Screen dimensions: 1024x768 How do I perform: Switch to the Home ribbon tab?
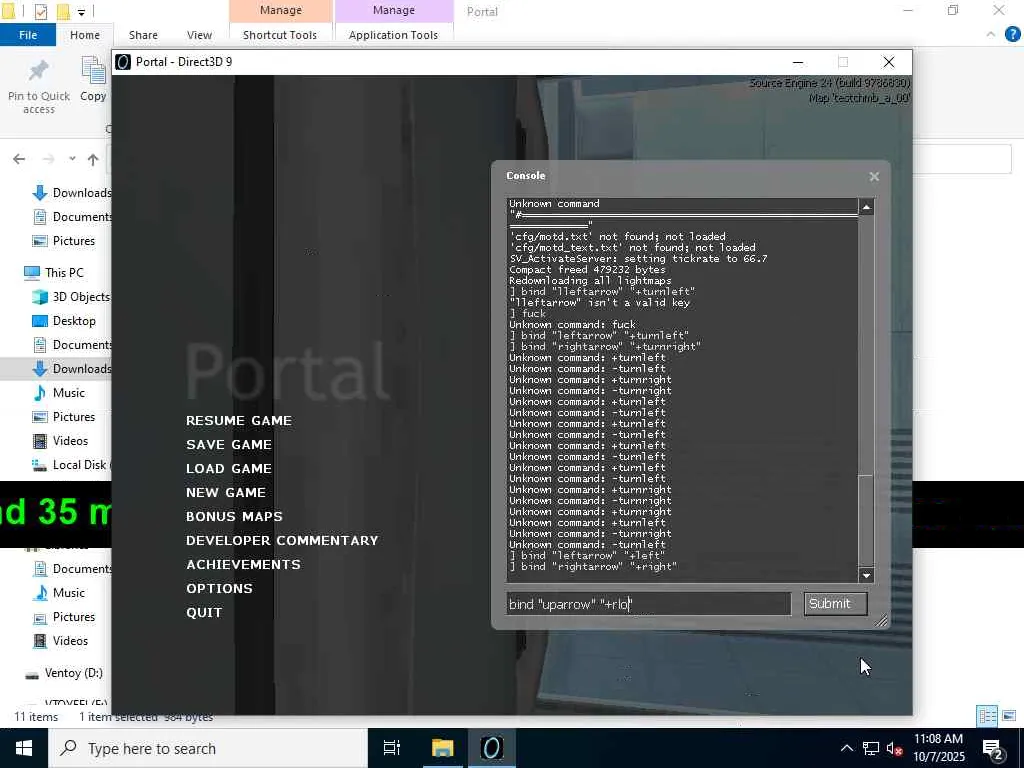click(85, 35)
